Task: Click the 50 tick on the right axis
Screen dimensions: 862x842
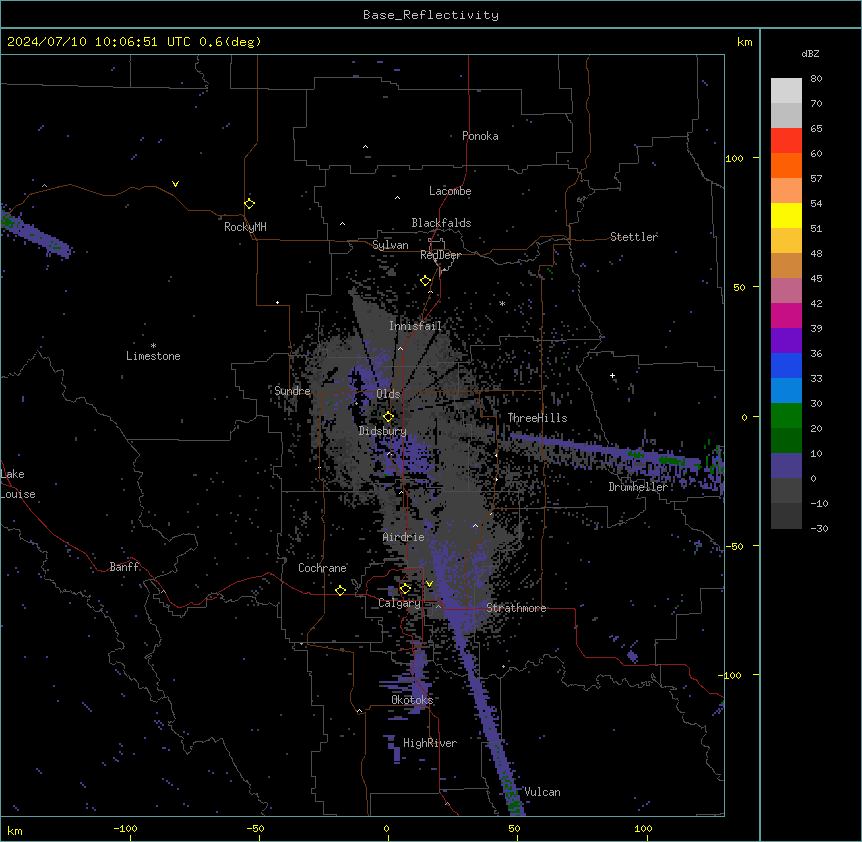Action: [x=739, y=287]
